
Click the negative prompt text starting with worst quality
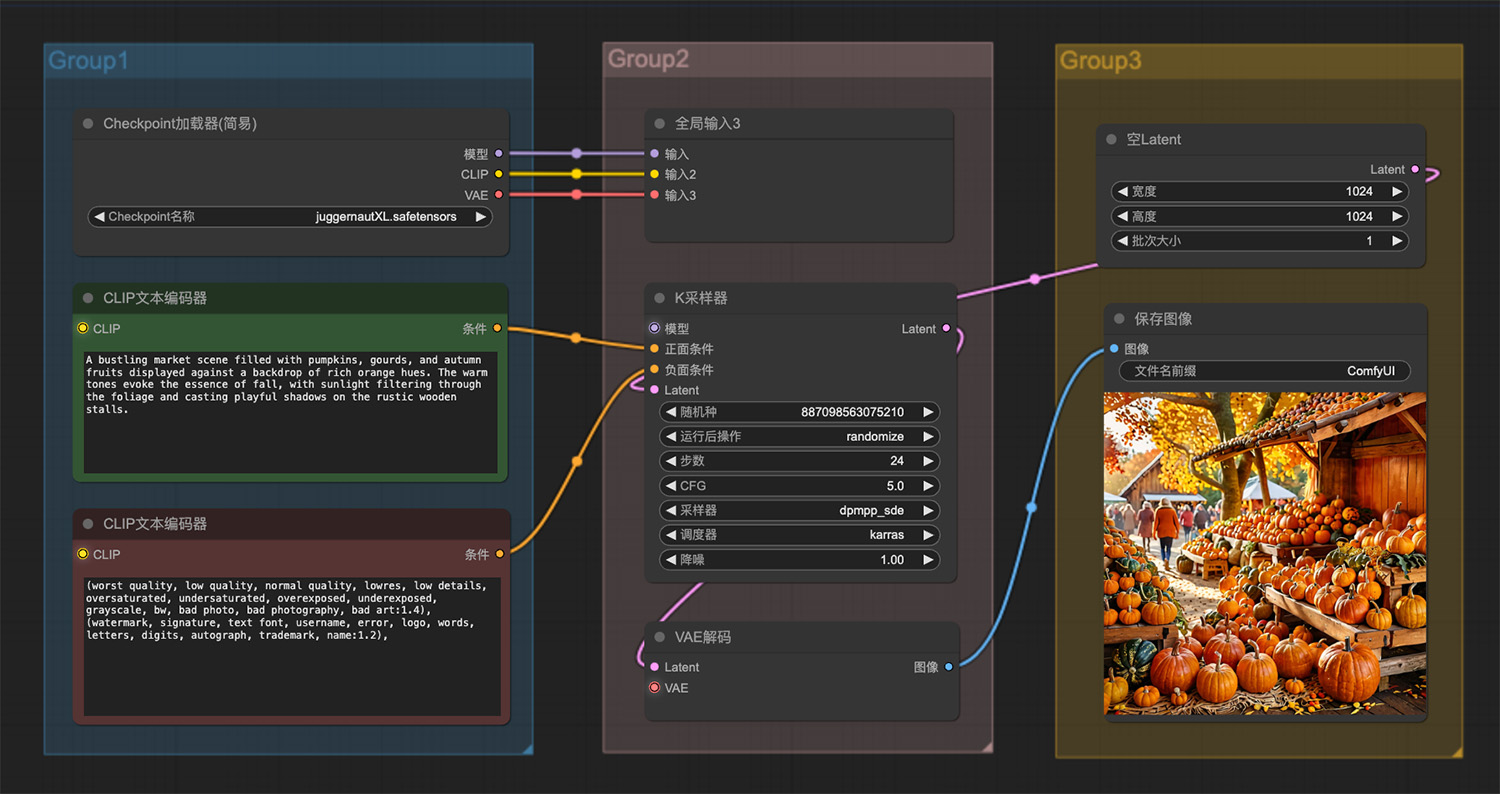coord(292,646)
